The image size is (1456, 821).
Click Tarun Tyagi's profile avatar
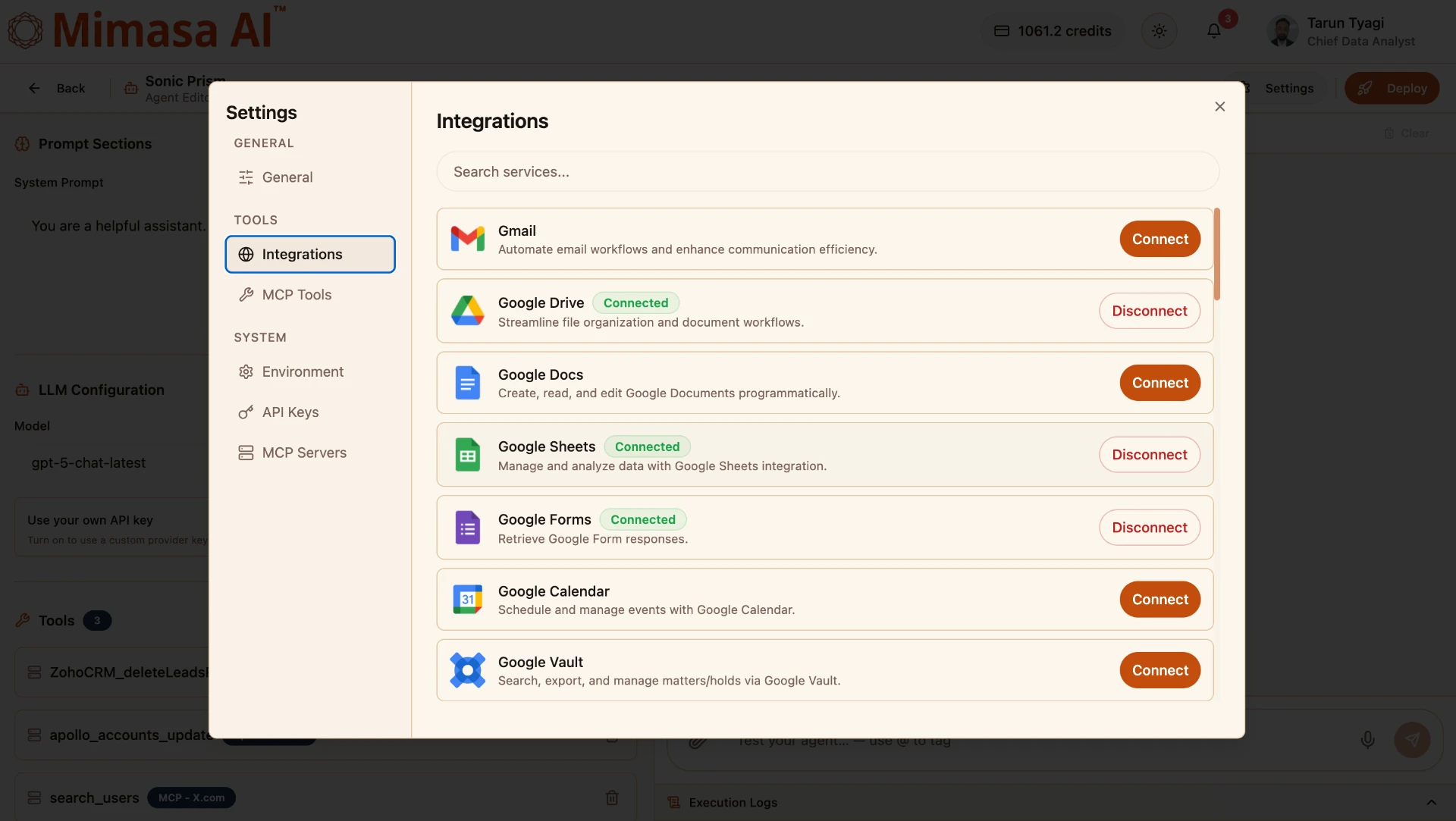(x=1282, y=31)
